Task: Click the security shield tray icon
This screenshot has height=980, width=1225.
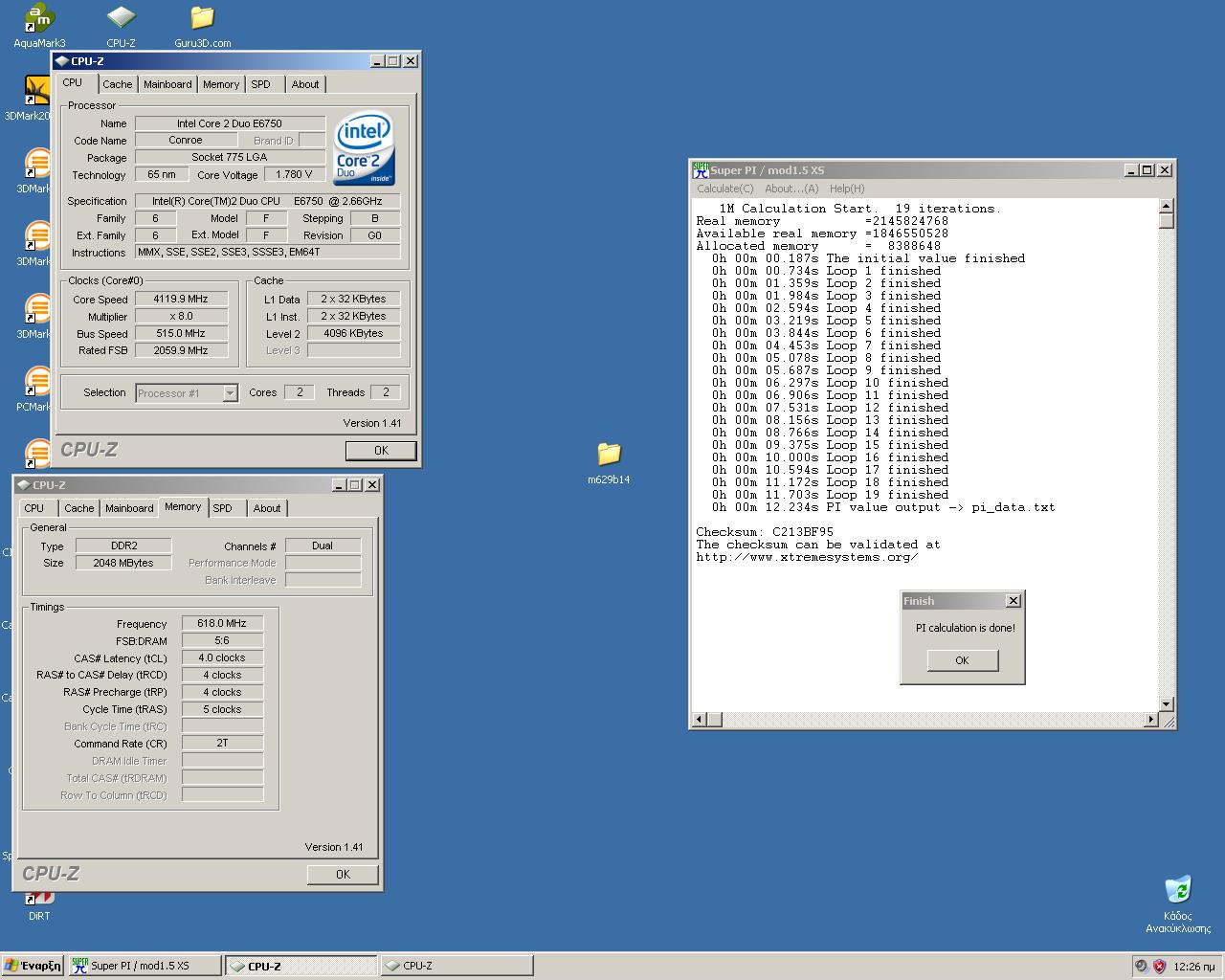Action: pos(1159,966)
